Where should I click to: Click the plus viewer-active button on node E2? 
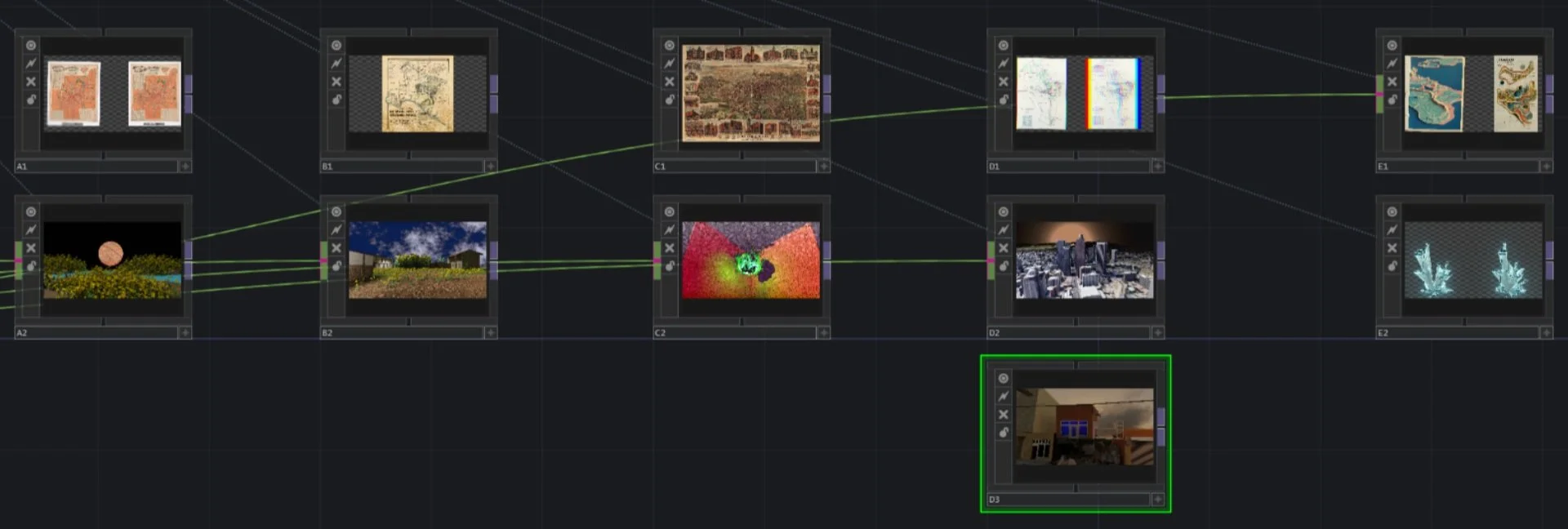(1547, 333)
